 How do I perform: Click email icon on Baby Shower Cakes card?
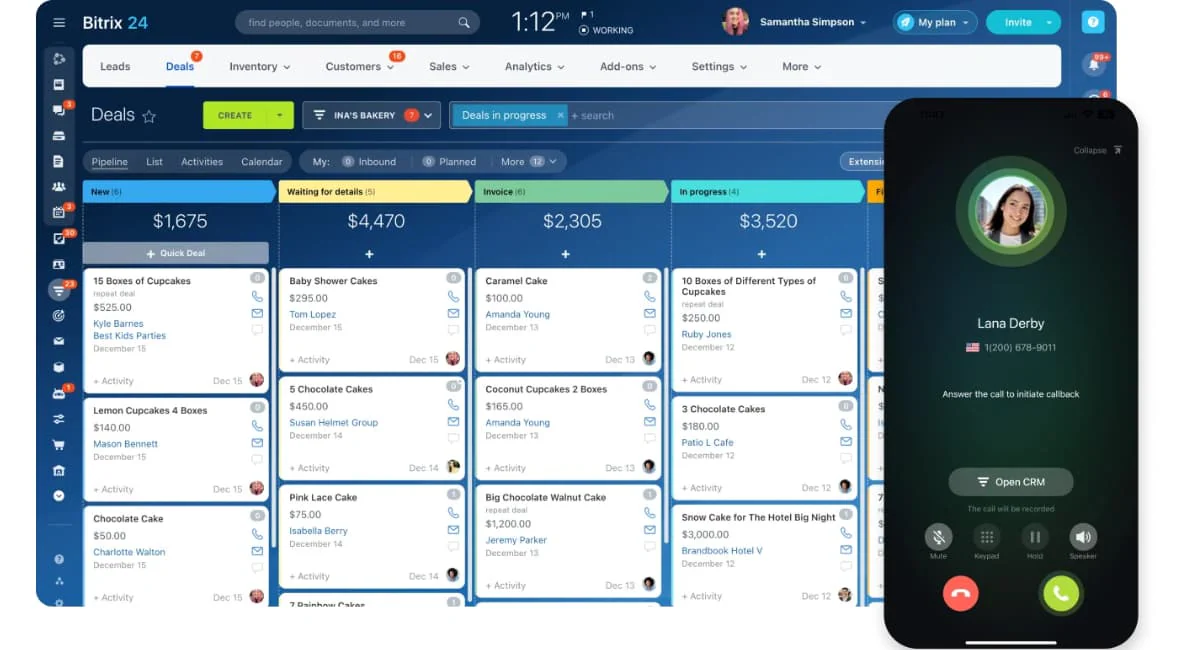[453, 314]
